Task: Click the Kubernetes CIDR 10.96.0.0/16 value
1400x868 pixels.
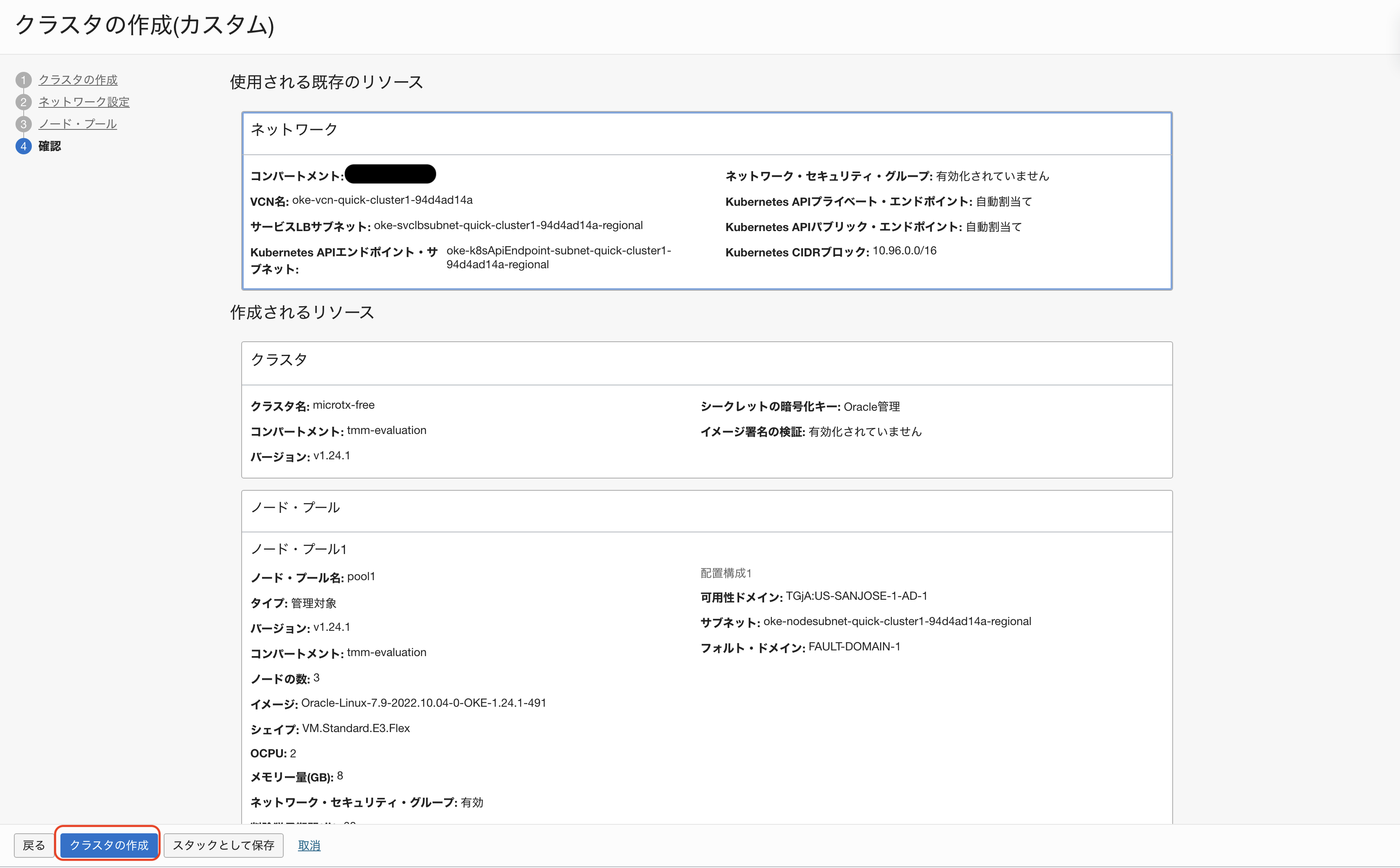Action: click(904, 251)
